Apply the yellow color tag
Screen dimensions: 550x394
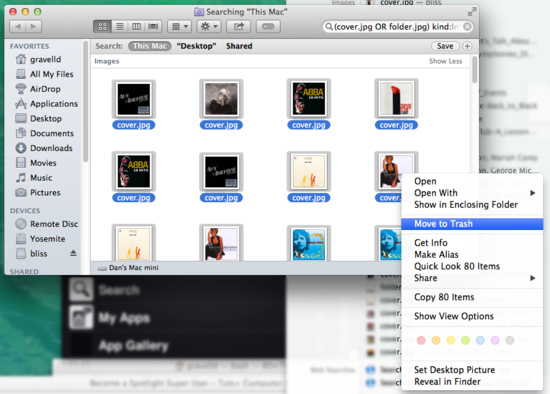(451, 340)
